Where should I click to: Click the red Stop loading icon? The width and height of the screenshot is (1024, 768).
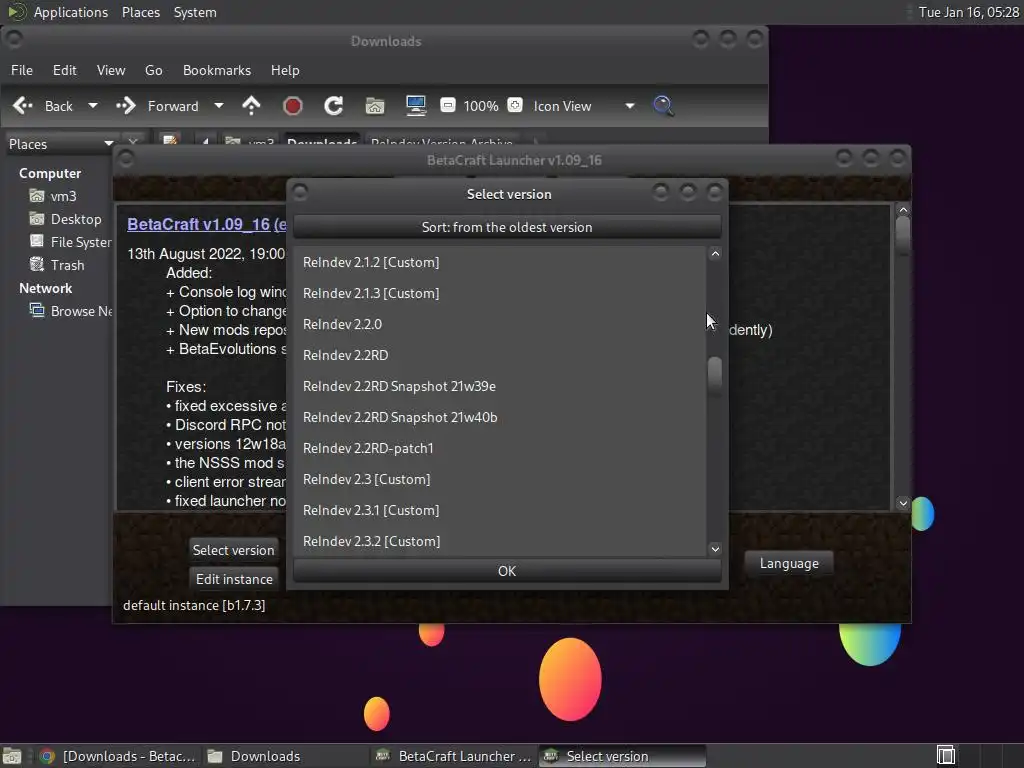tap(293, 106)
